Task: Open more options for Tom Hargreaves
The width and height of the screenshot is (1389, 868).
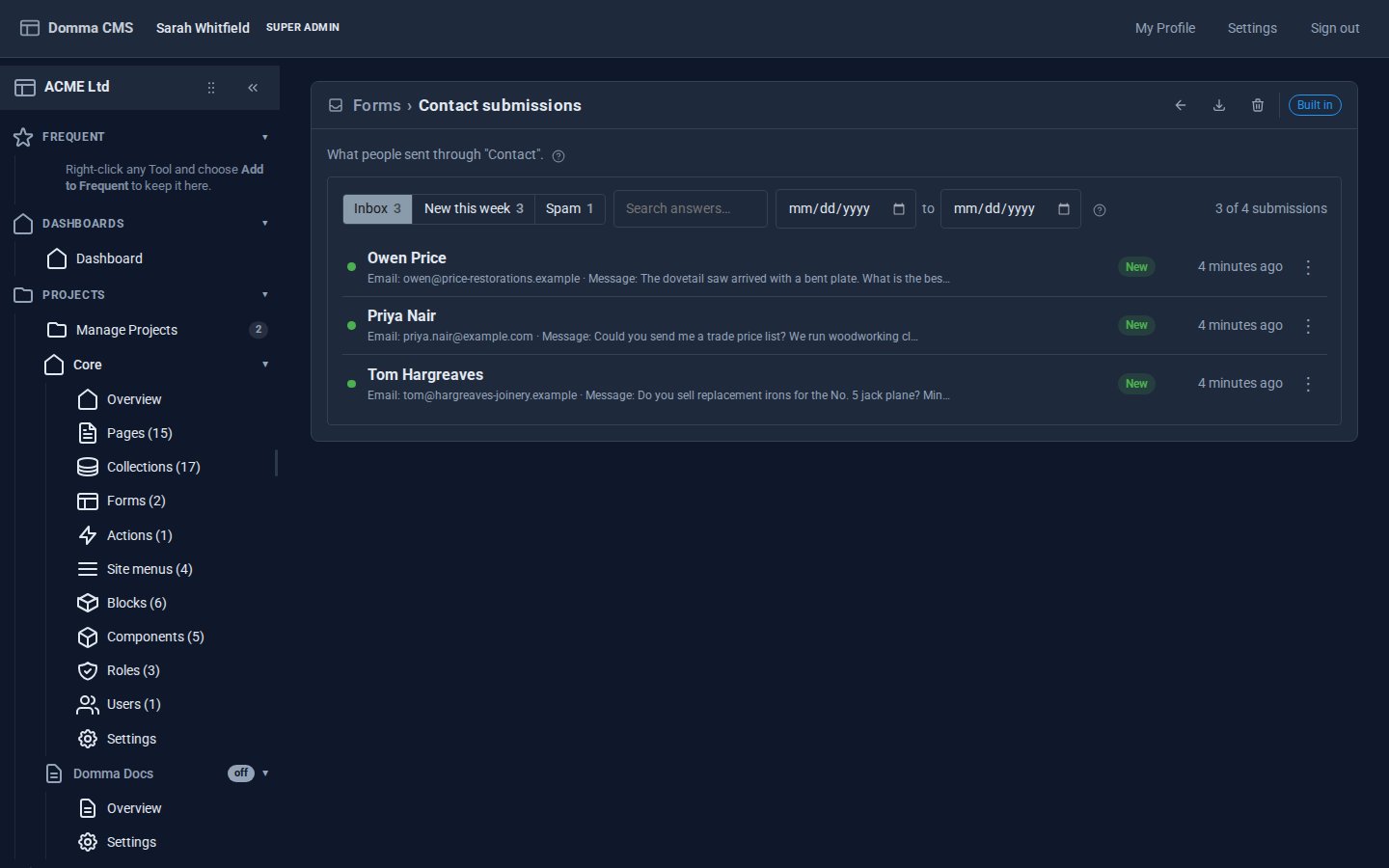Action: (x=1308, y=384)
